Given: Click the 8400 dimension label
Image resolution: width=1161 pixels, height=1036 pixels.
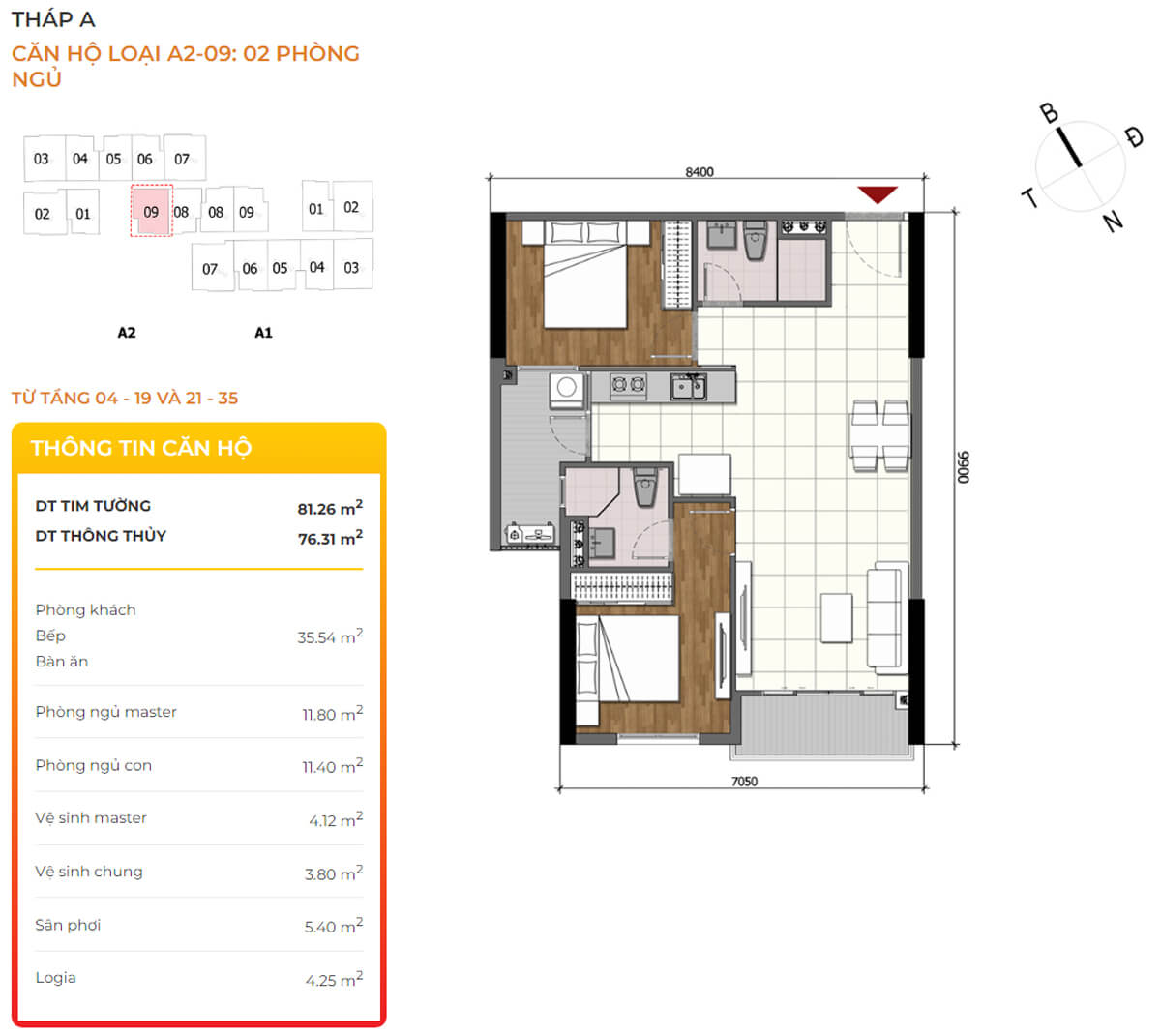Looking at the screenshot, I should point(699,172).
